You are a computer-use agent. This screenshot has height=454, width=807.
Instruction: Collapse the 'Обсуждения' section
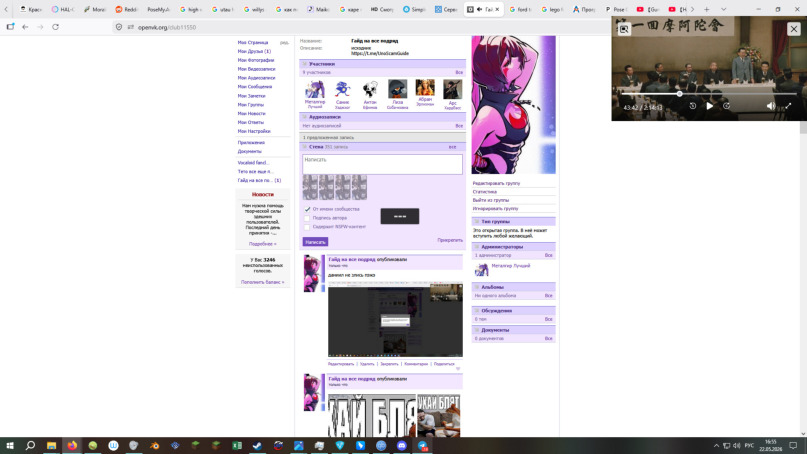[x=477, y=310]
